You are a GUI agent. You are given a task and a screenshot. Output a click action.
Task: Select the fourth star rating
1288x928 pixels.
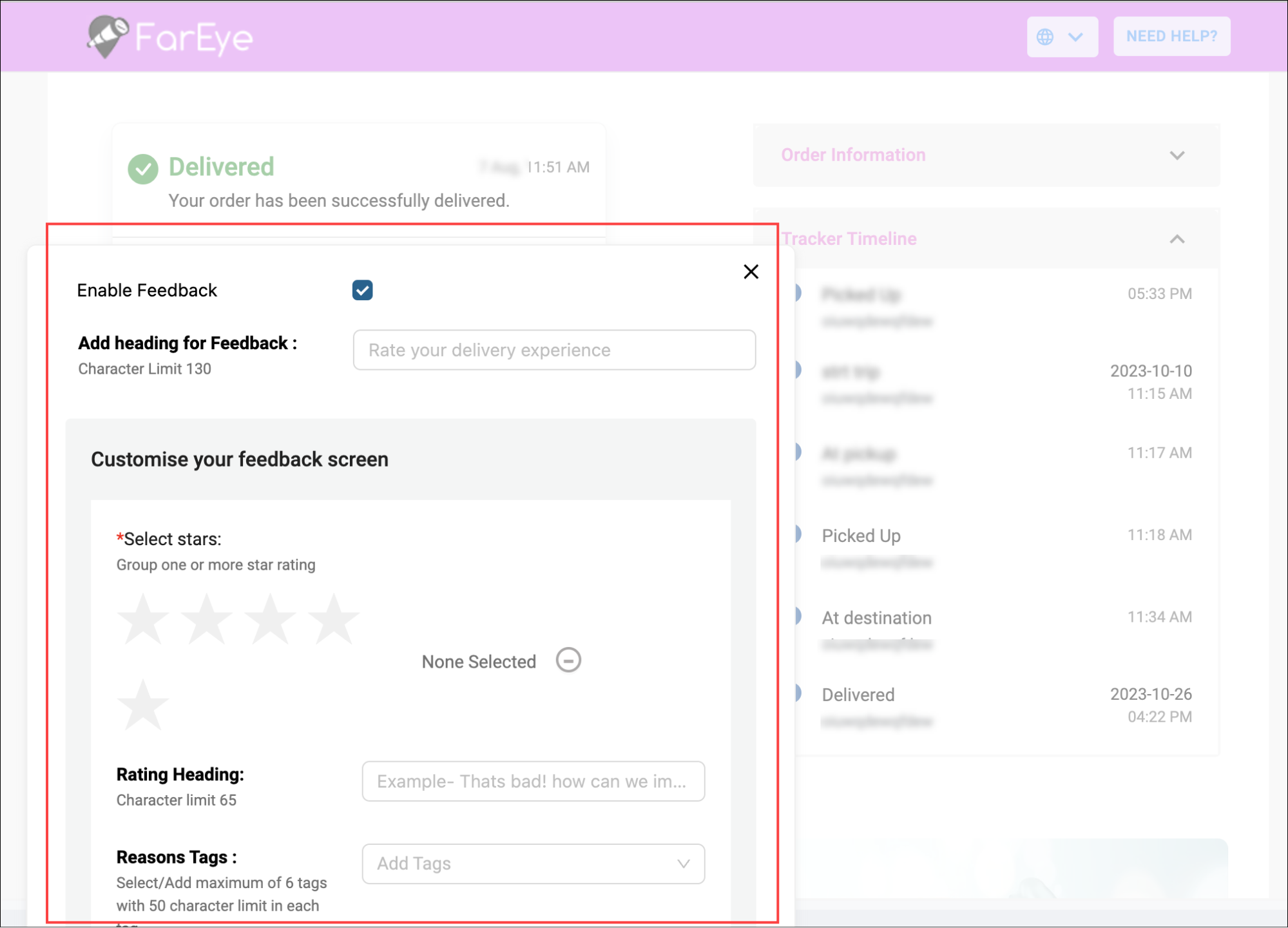point(333,620)
